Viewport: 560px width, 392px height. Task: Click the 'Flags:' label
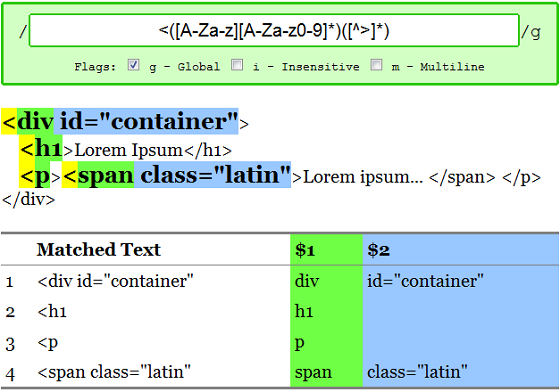pos(95,67)
